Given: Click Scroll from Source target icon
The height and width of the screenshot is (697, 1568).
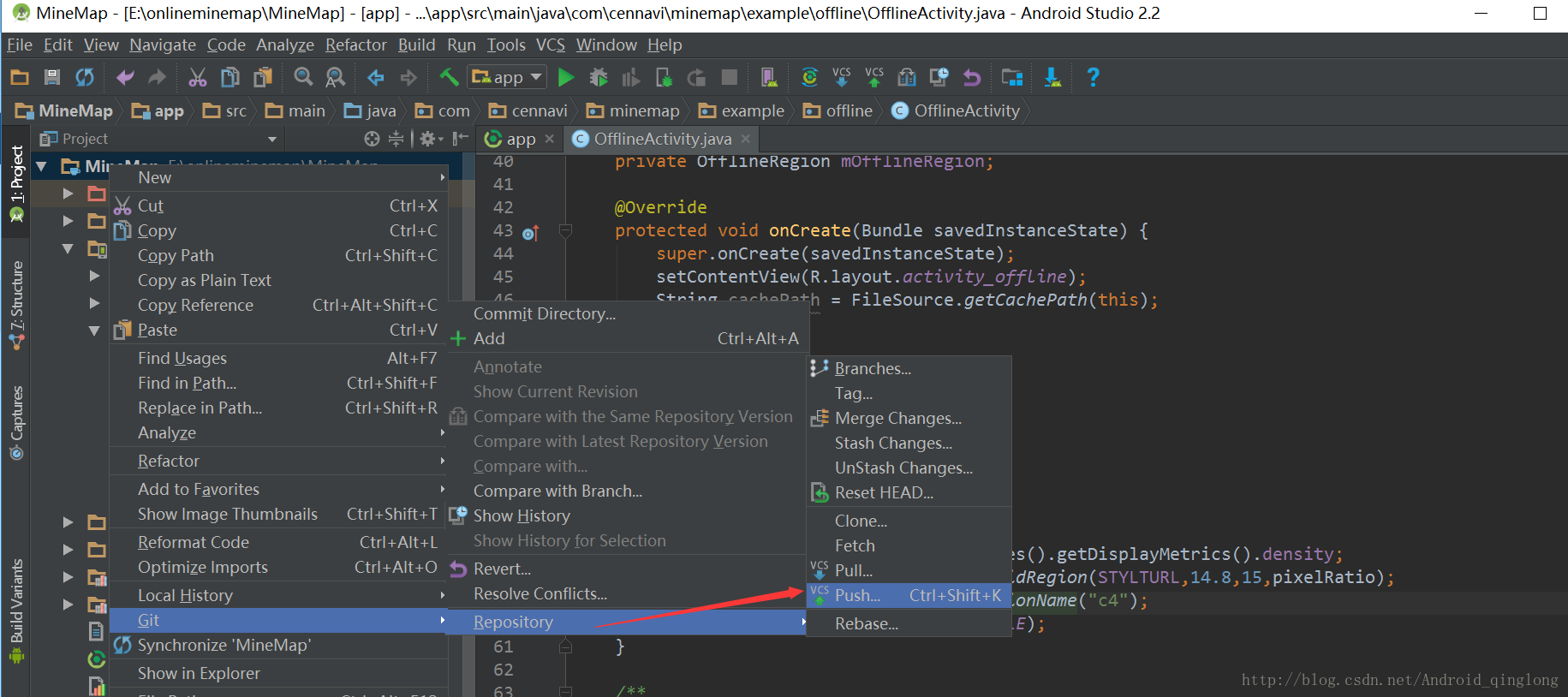Looking at the screenshot, I should (372, 139).
